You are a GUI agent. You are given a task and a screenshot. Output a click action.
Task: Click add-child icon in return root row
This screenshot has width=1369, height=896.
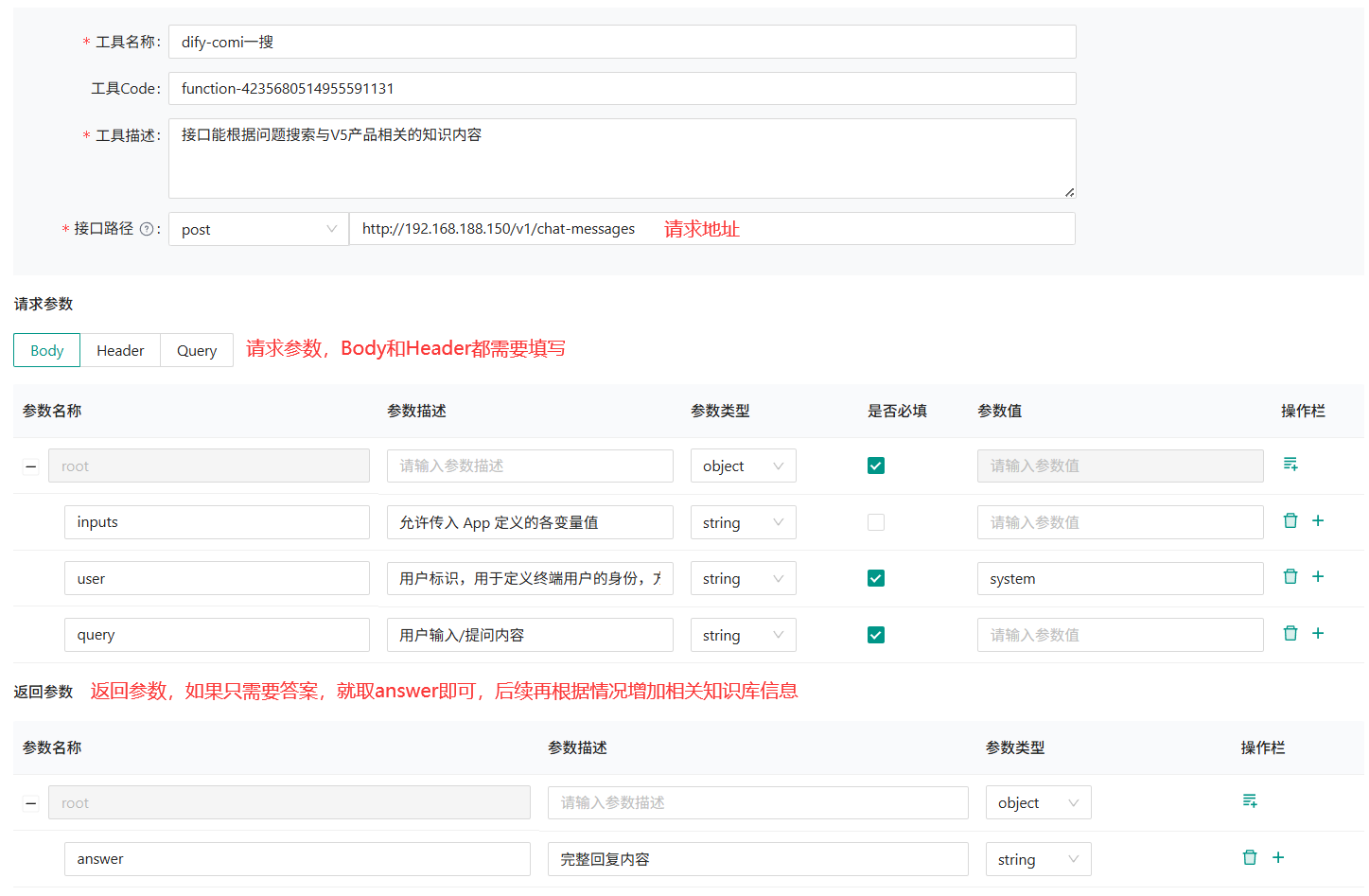[x=1250, y=800]
